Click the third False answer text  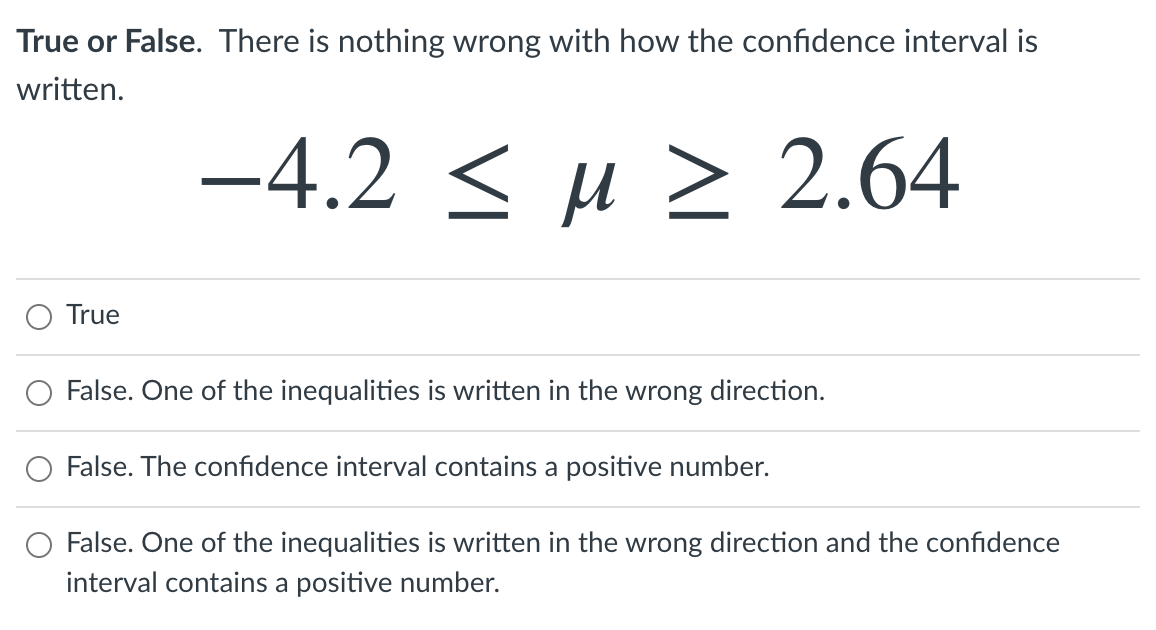417,467
